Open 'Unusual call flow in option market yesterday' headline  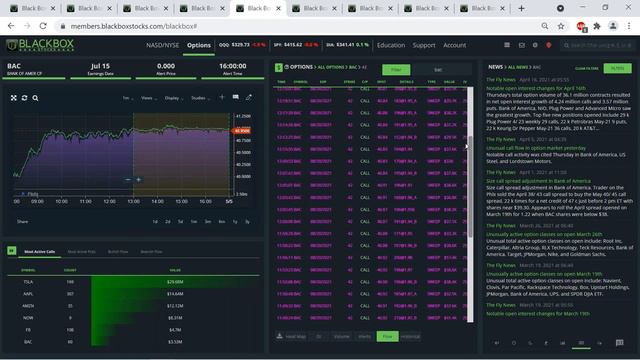[x=536, y=148]
